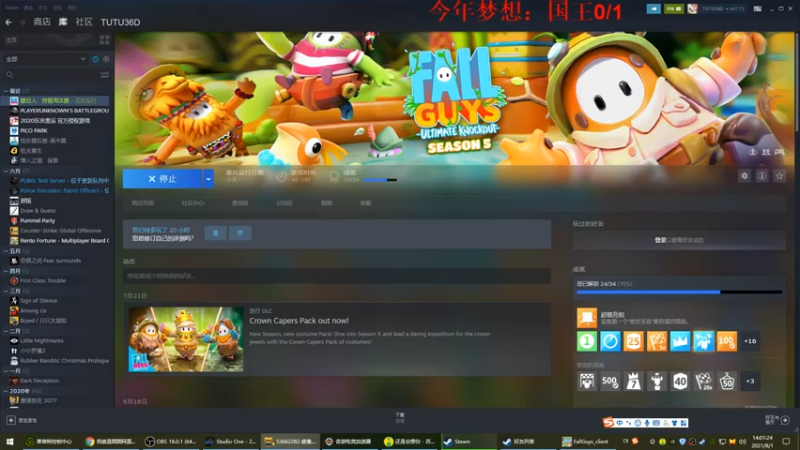Click the activity post input field
This screenshot has height=450, width=800.
click(x=337, y=276)
